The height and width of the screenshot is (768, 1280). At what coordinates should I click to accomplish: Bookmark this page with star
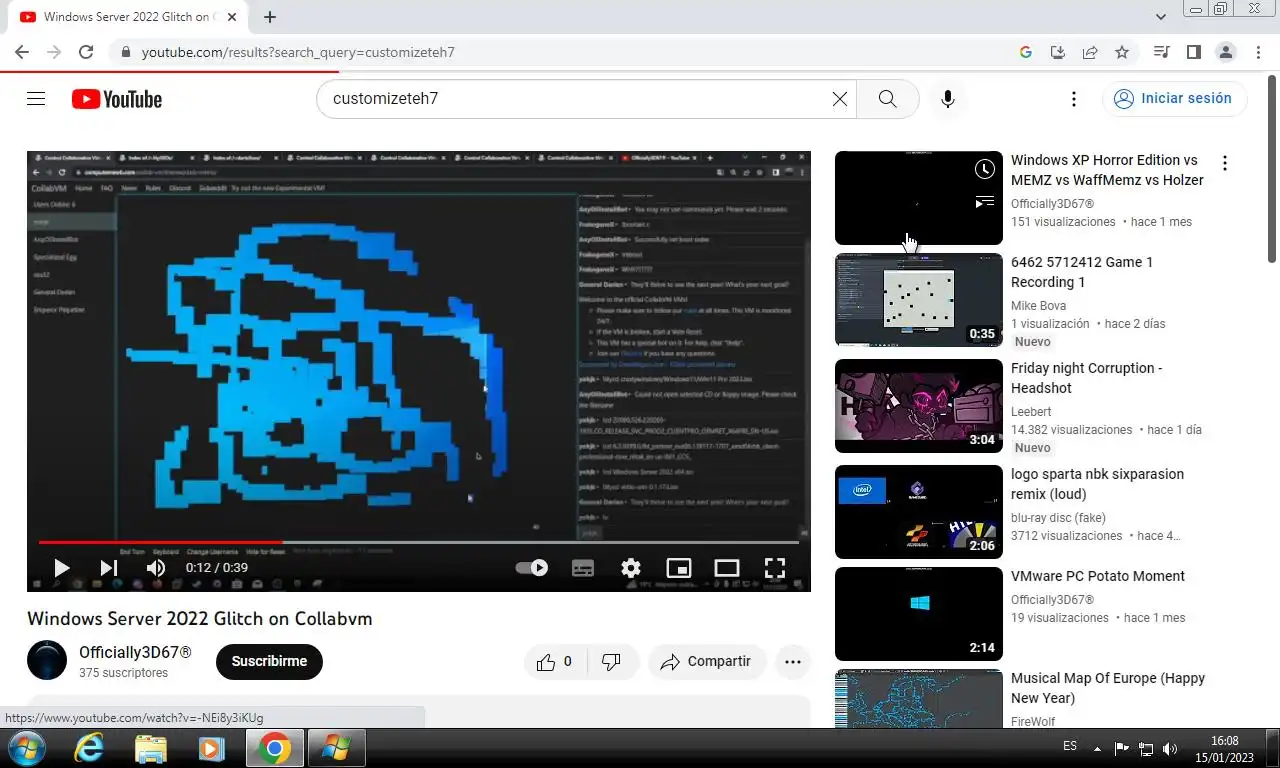point(1122,52)
